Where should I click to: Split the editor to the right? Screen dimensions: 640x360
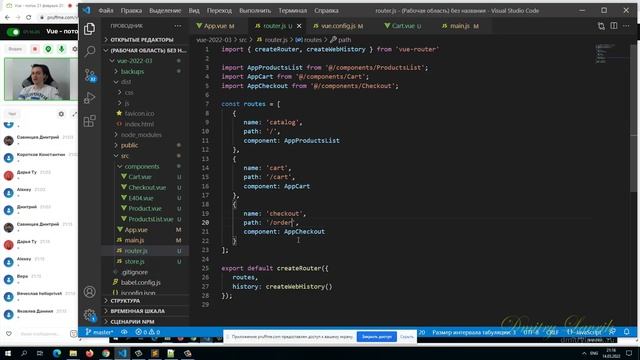(613, 26)
